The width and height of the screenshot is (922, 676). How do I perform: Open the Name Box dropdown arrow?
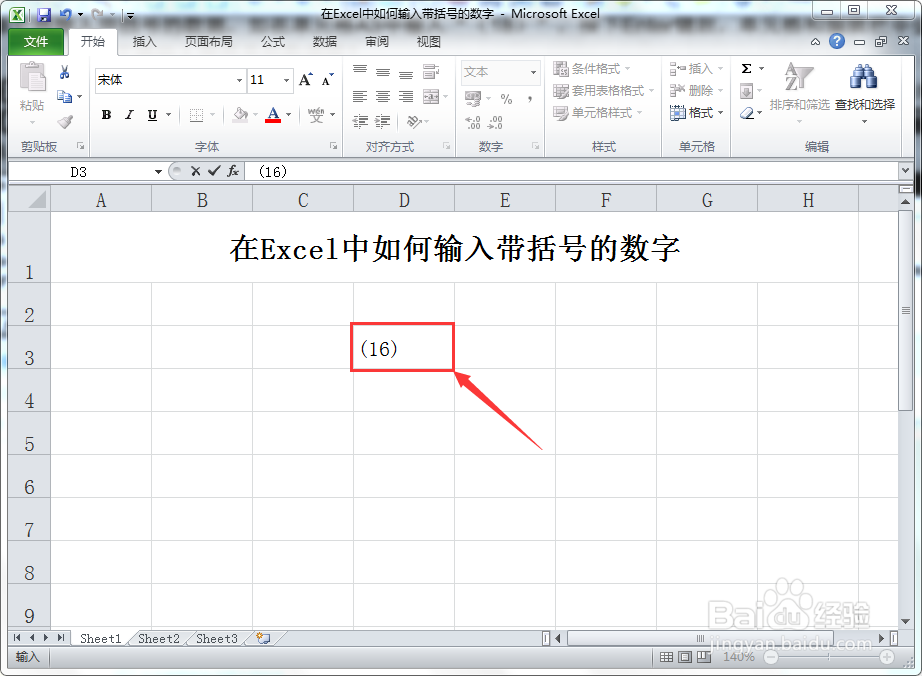158,172
